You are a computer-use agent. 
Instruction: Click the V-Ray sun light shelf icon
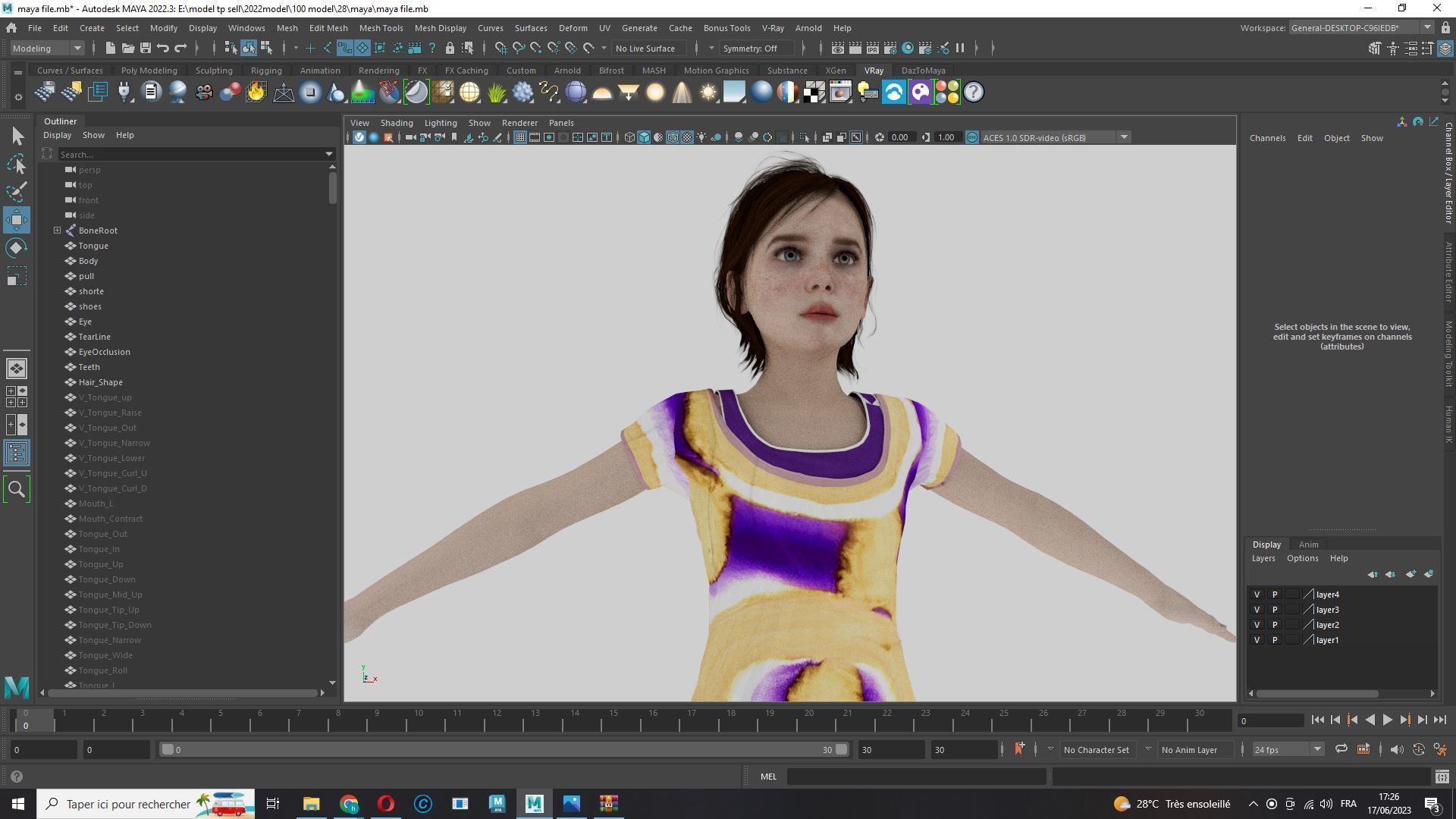tap(708, 93)
